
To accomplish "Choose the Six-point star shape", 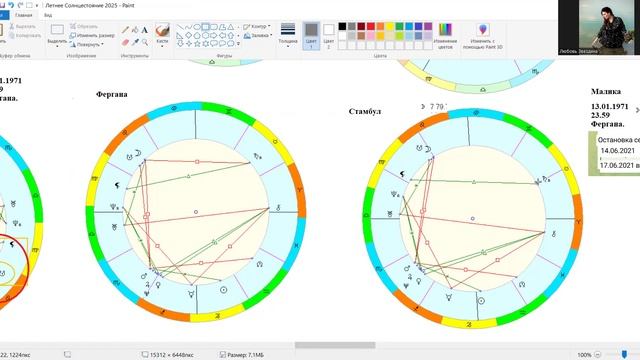I will tap(205, 44).
